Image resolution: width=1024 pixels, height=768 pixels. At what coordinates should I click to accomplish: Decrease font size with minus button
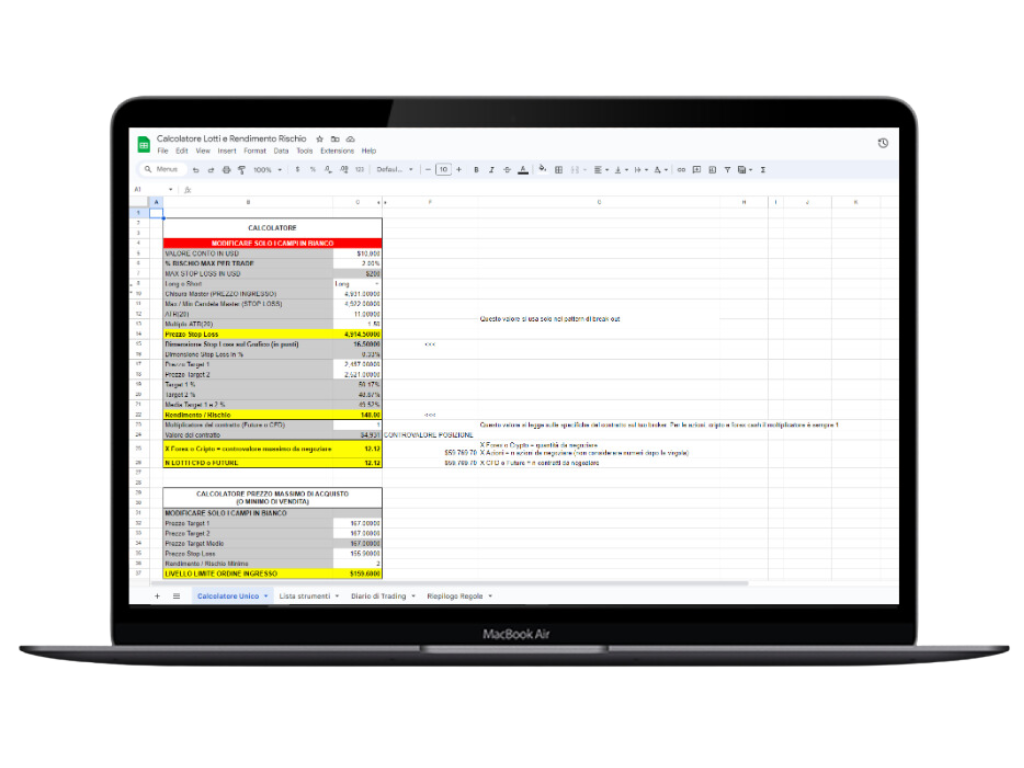click(x=428, y=170)
